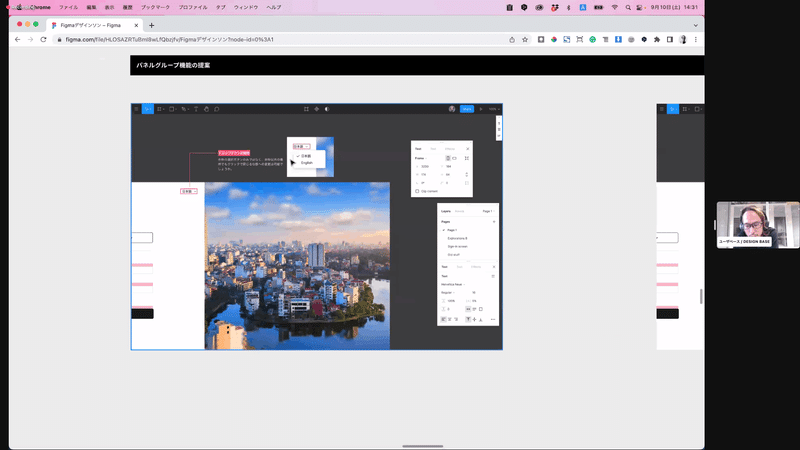The image size is (800, 450).
Task: Click the Share page icon in address bar
Action: coord(512,39)
